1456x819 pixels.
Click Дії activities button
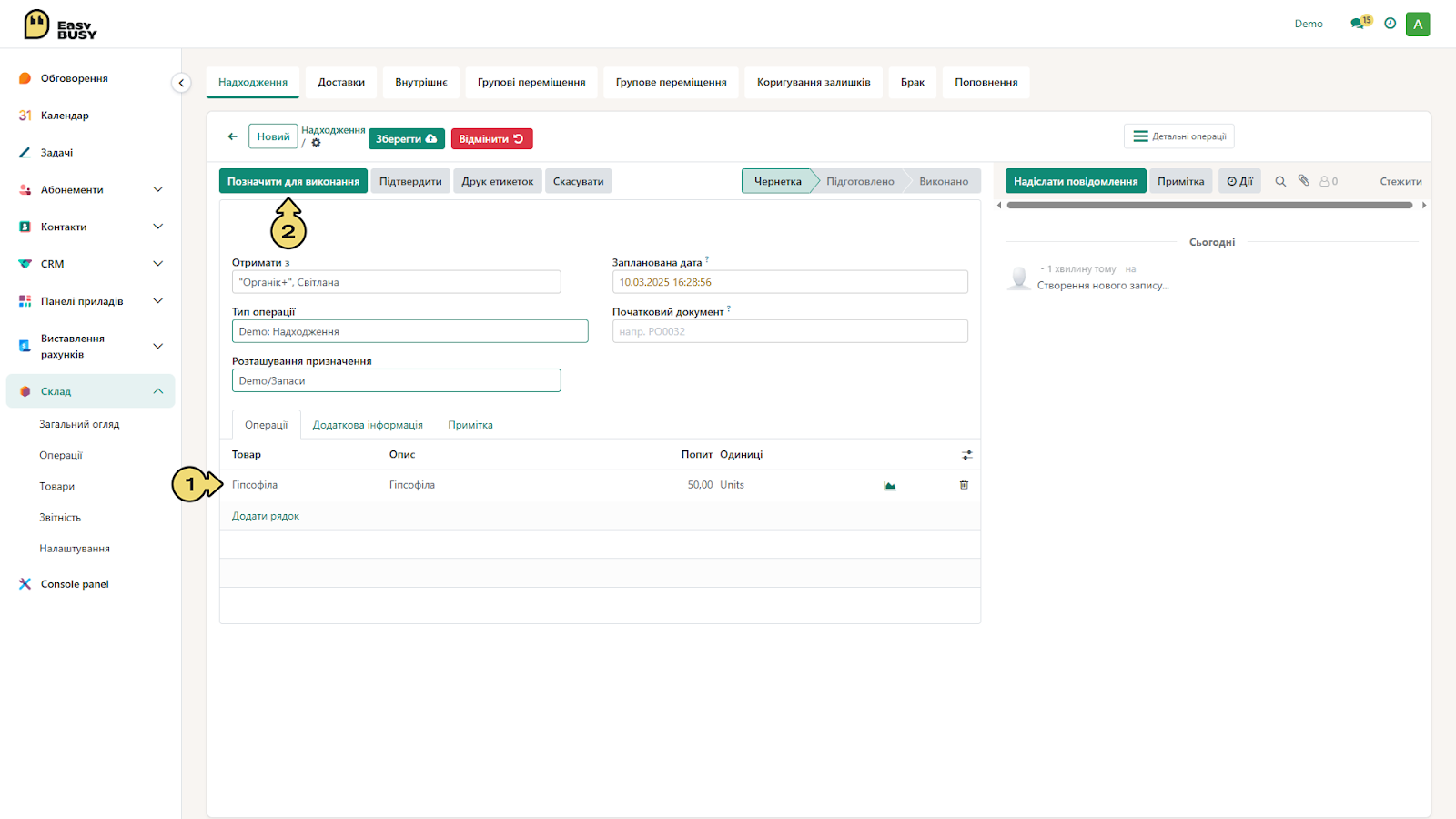coord(1239,181)
